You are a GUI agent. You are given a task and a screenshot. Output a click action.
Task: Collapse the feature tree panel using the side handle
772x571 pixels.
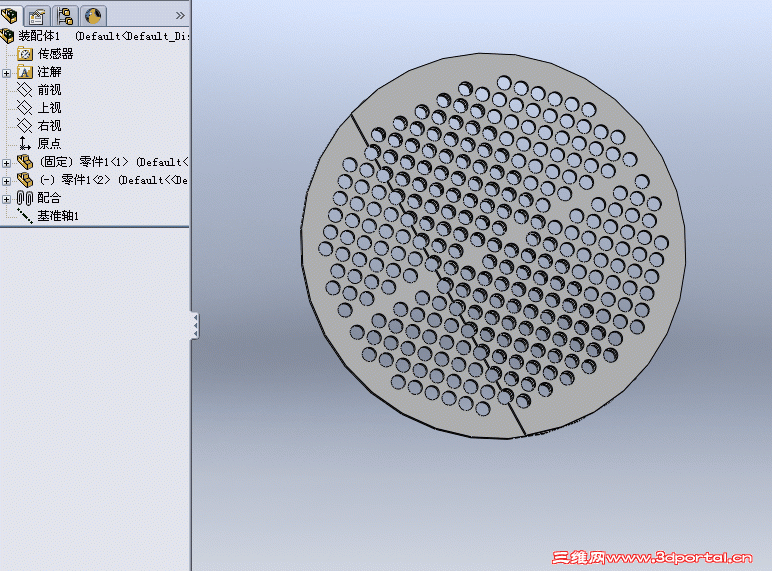195,326
